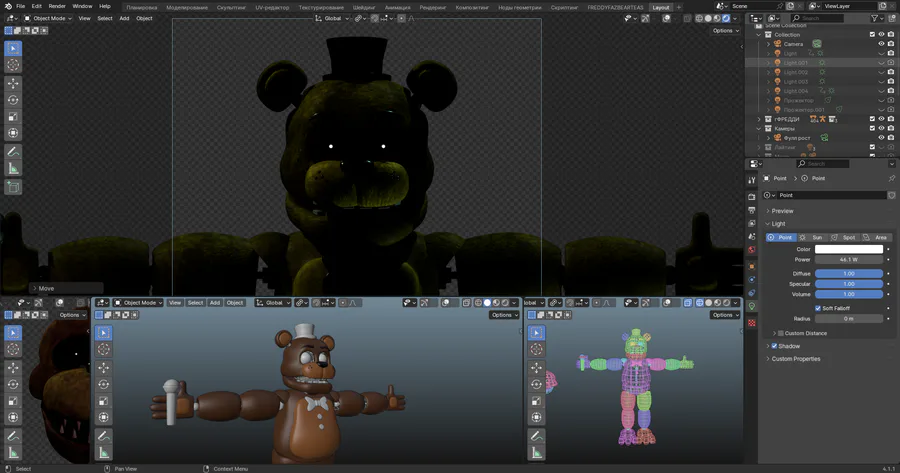Open the outliner filter options

click(876, 18)
